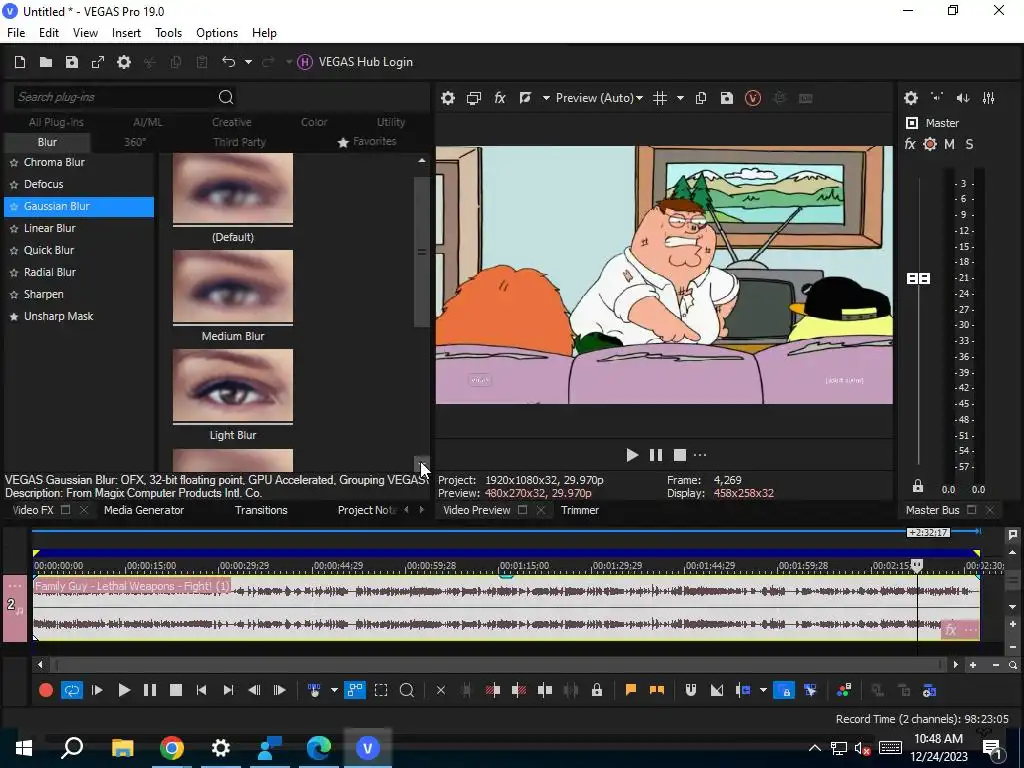Select the Unsharp Mask plug-in
The image size is (1024, 768).
click(x=59, y=316)
